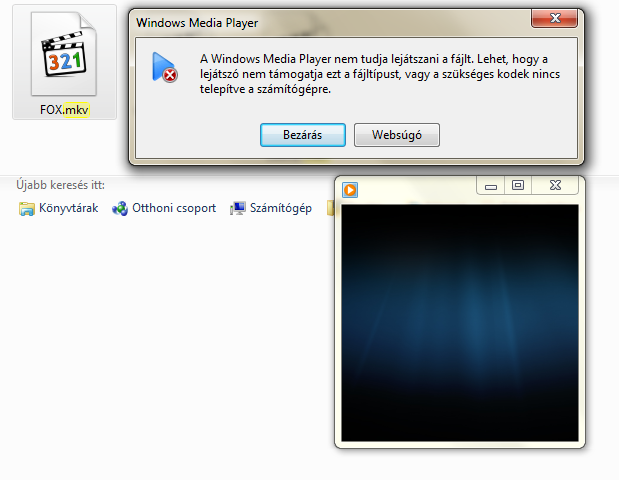Search again in Számítógép
Viewport: 619px width, 480px height.
(271, 208)
